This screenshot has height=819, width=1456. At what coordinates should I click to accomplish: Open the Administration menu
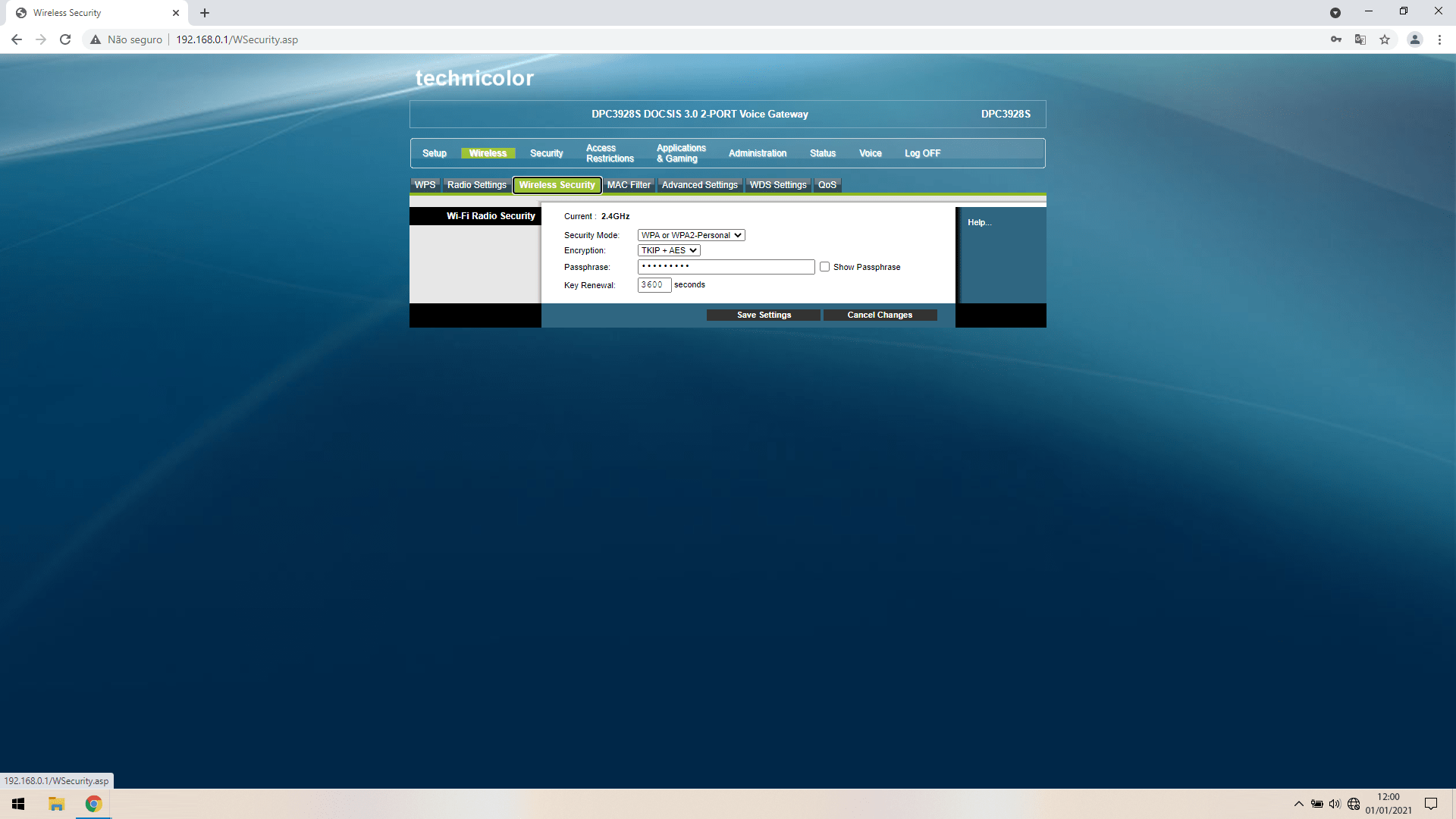758,153
